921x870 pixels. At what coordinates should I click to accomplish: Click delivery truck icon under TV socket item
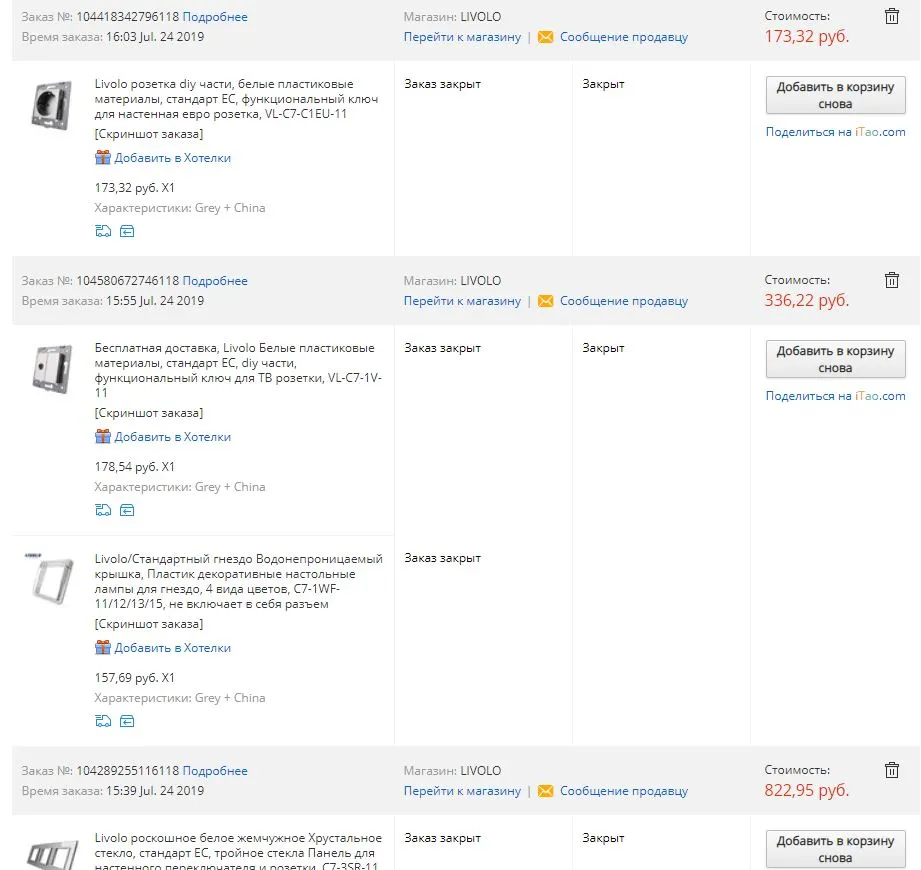[x=103, y=510]
